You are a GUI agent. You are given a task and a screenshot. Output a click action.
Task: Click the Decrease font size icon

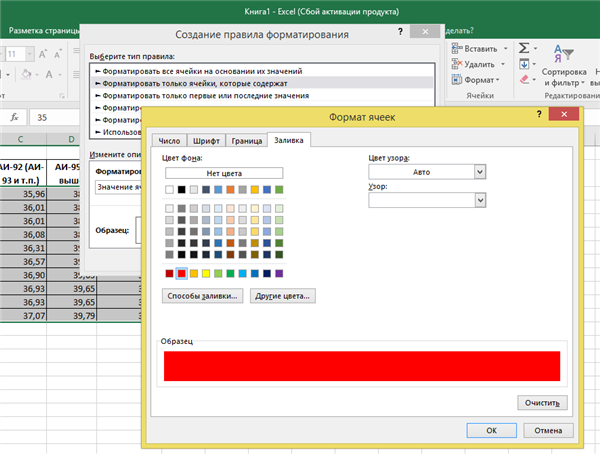click(57, 54)
